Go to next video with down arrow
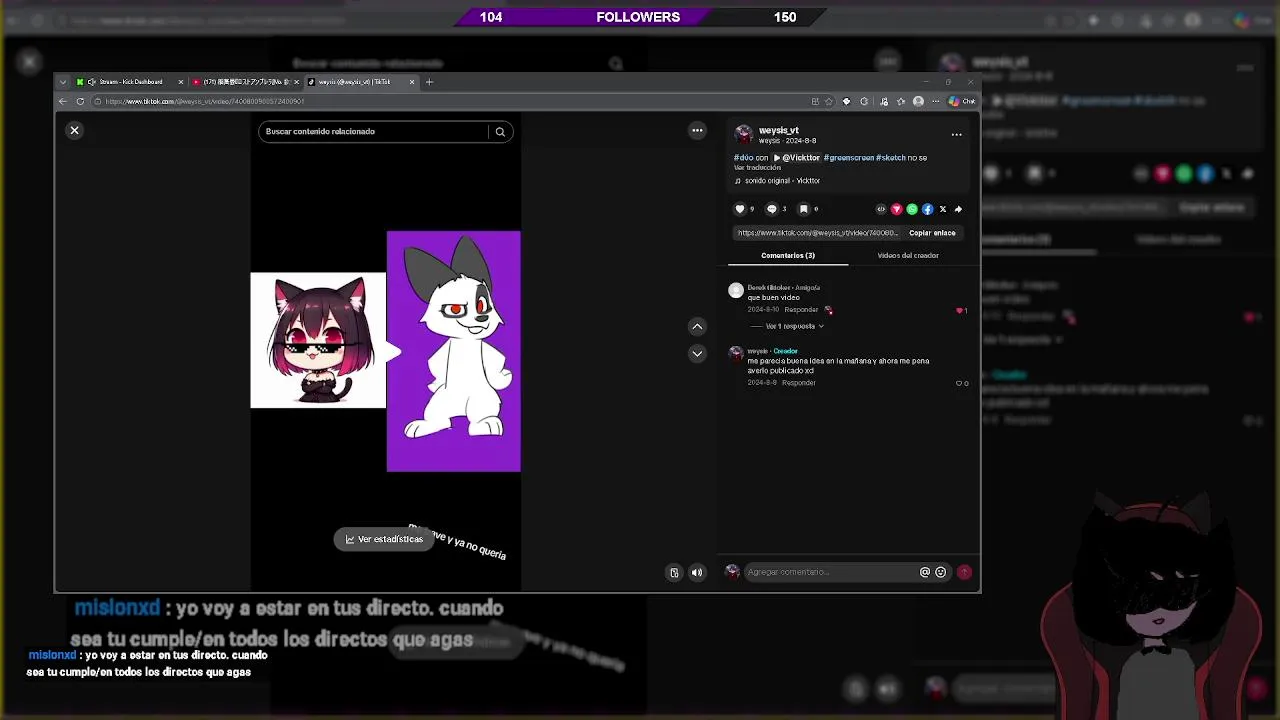Viewport: 1280px width, 720px height. point(697,353)
